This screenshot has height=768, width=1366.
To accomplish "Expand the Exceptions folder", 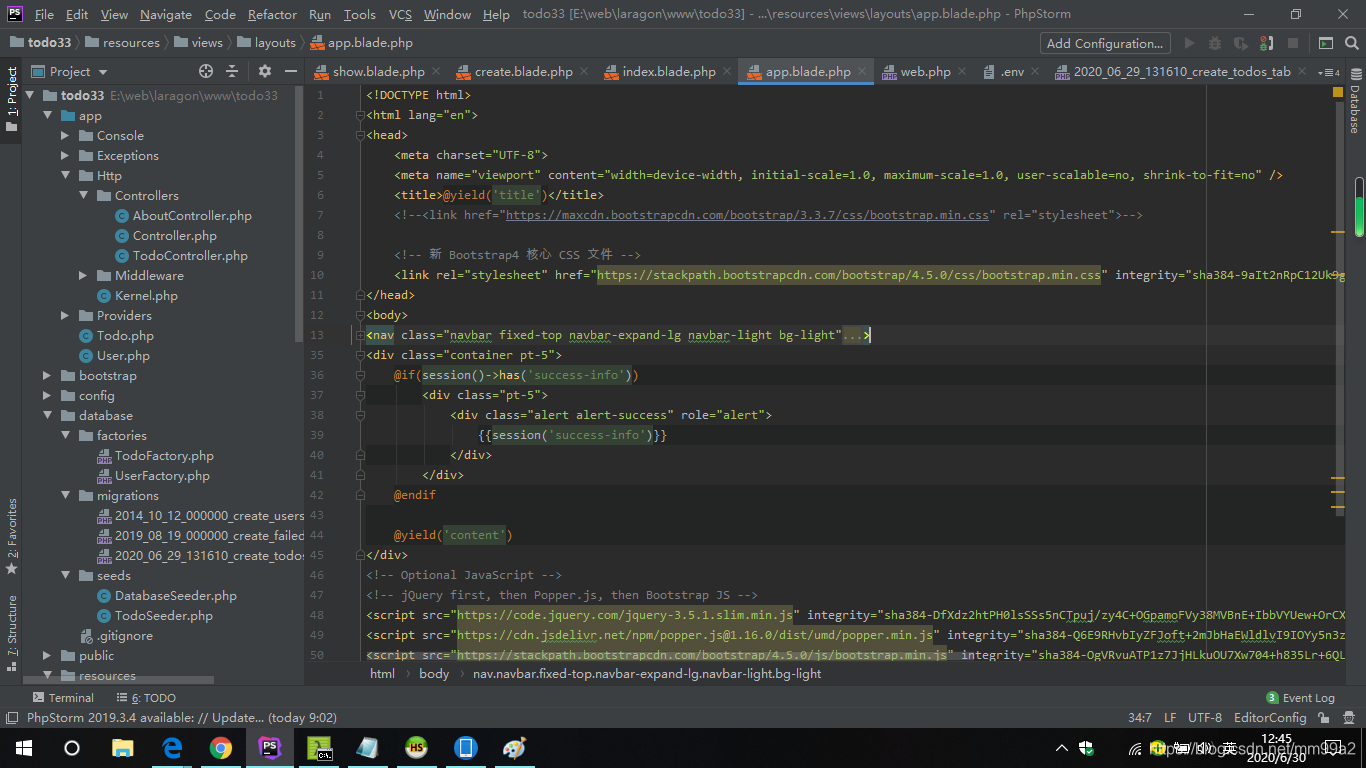I will click(x=65, y=156).
